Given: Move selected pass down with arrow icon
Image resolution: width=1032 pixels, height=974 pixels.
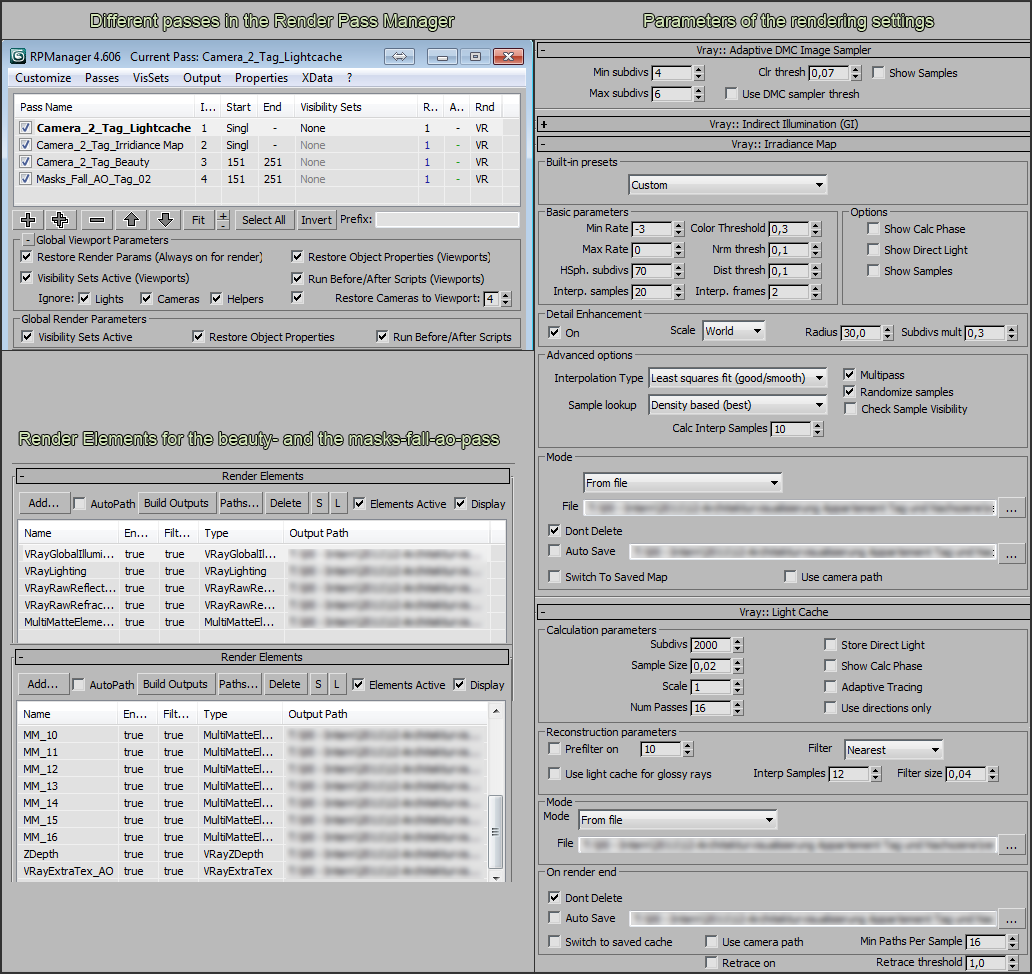Looking at the screenshot, I should [x=165, y=220].
